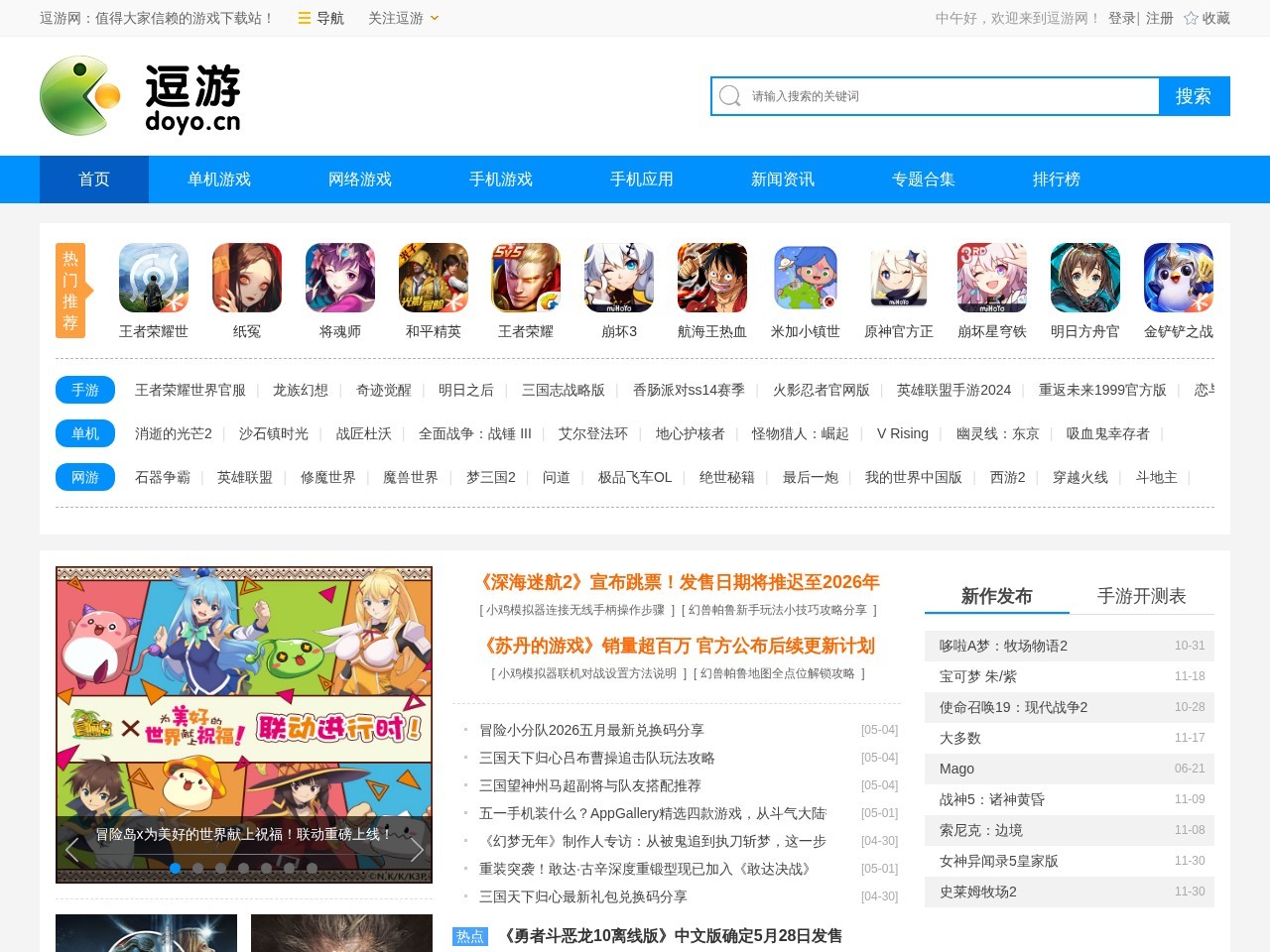This screenshot has width=1270, height=952.
Task: Open the 新闻资讯 nav tab
Action: coord(783,179)
